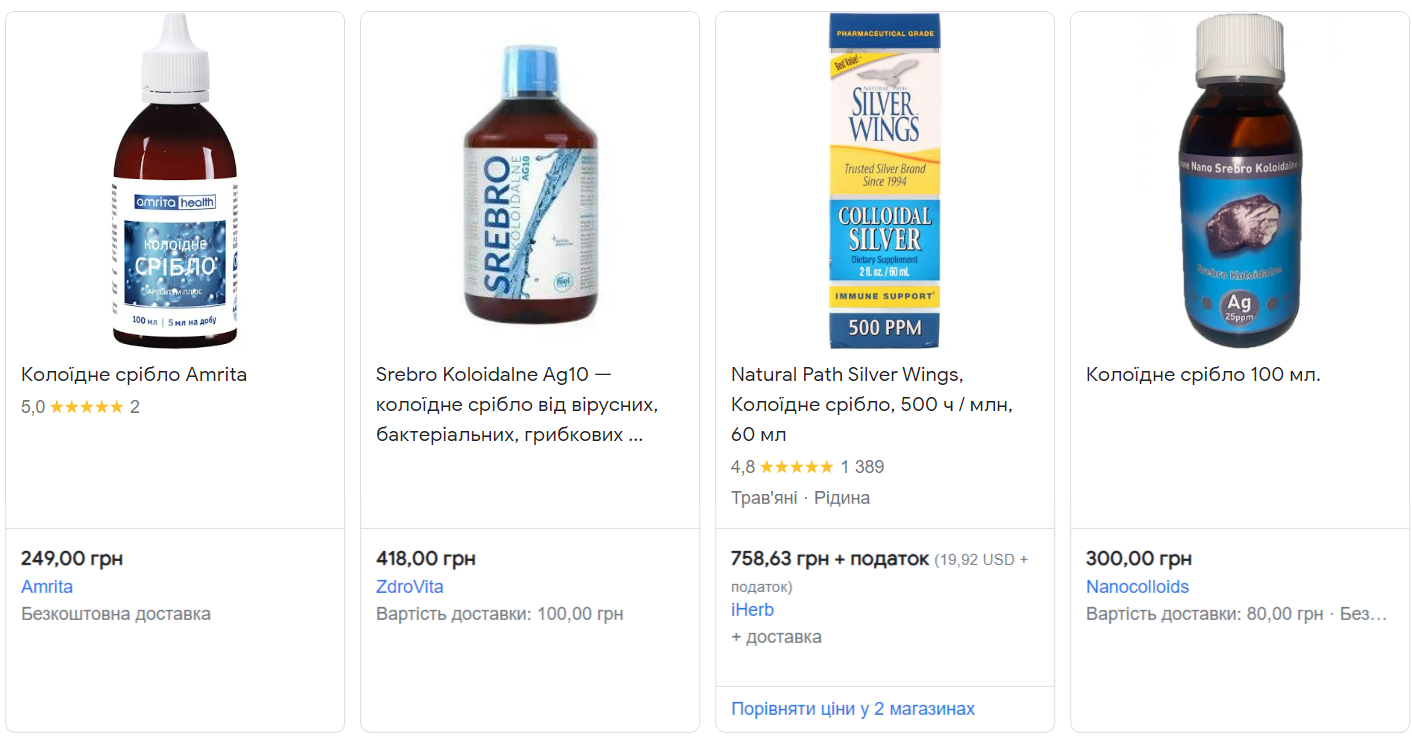This screenshot has width=1412, height=737.
Task: Open the "Колоїдне срібло Amrita" product title
Action: click(134, 375)
